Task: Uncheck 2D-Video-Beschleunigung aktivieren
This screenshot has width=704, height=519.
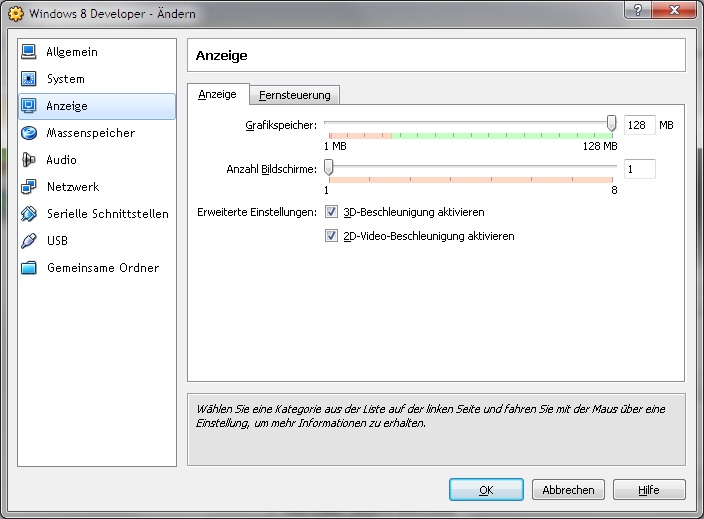Action: [x=331, y=235]
